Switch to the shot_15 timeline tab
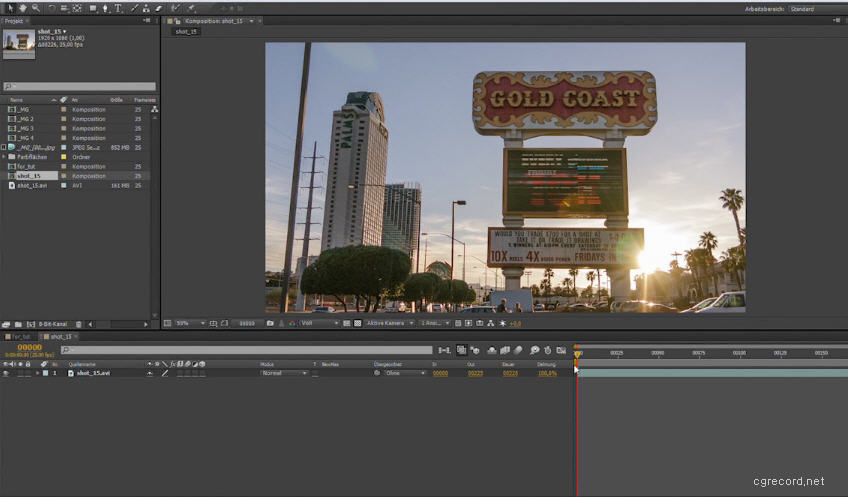Image resolution: width=848 pixels, height=497 pixels. point(60,337)
